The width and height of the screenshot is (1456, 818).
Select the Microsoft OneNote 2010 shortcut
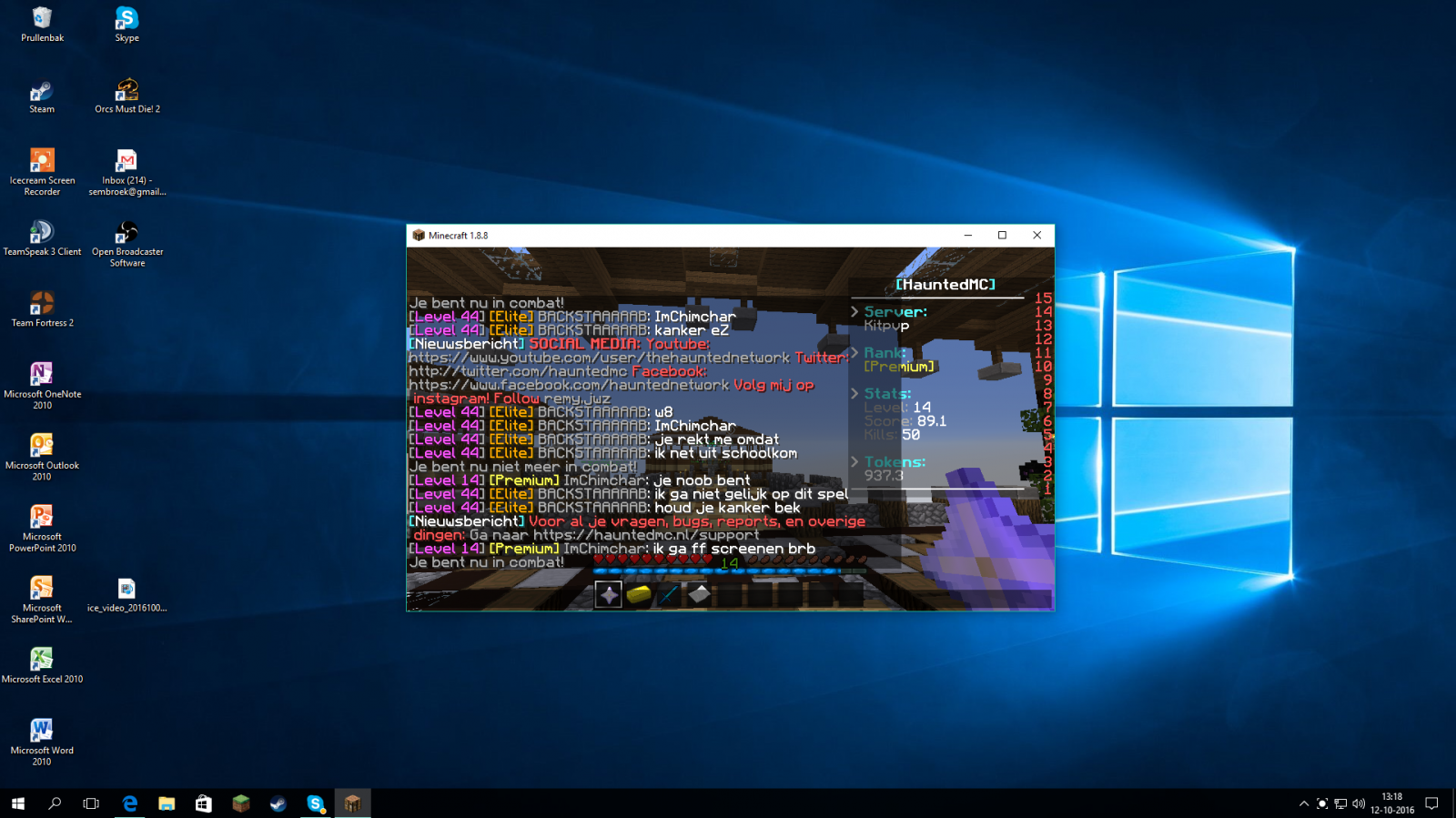pos(42,386)
